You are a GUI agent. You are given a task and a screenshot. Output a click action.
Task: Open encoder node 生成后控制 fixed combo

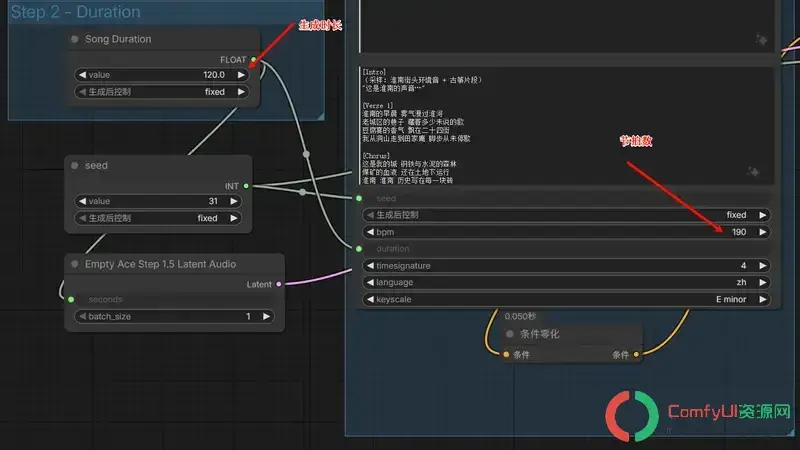click(x=566, y=215)
